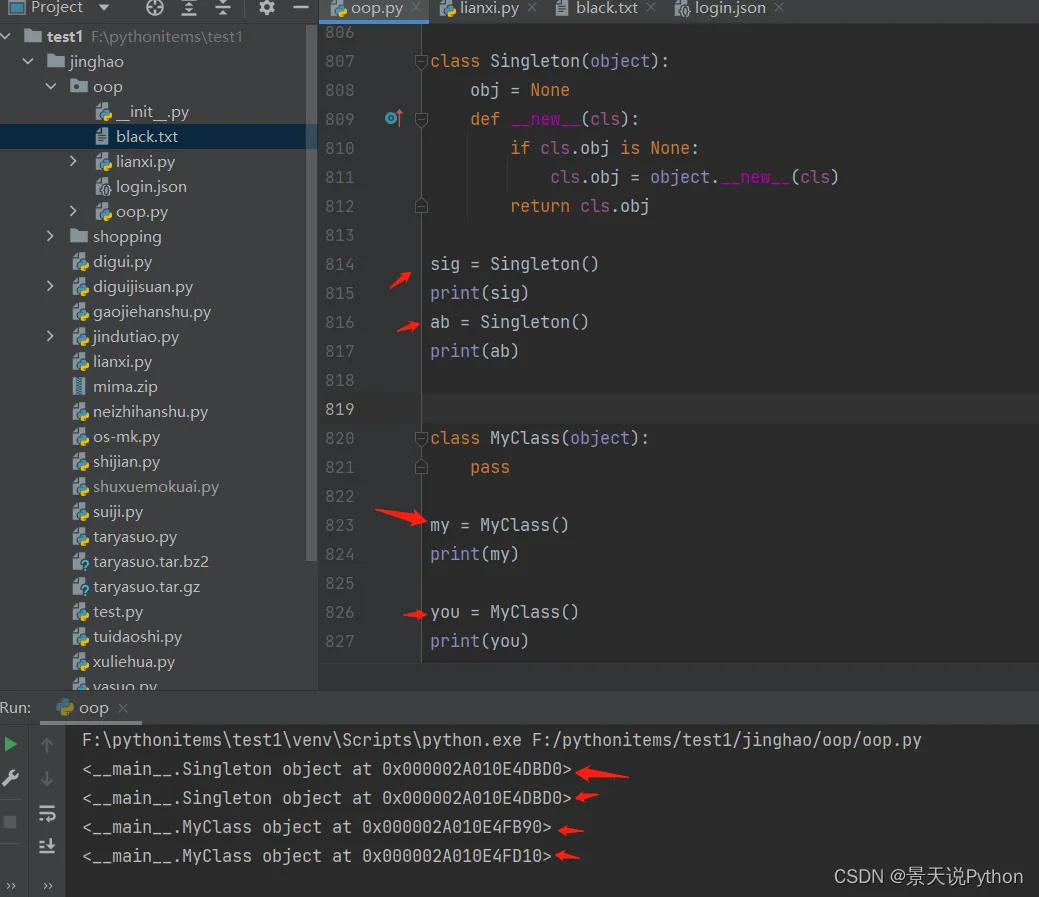Viewport: 1039px width, 897px height.
Task: Open the Project view dropdown
Action: pos(104,8)
